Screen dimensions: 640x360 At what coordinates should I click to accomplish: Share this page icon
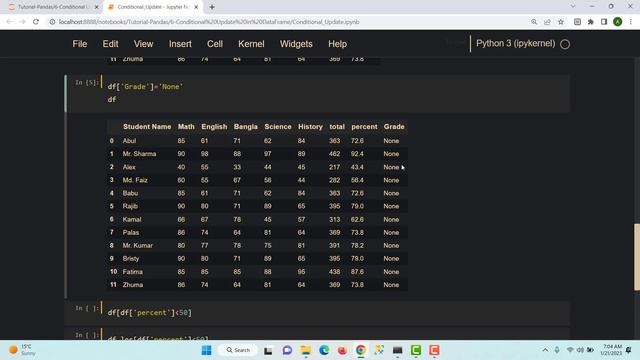[x=547, y=22]
